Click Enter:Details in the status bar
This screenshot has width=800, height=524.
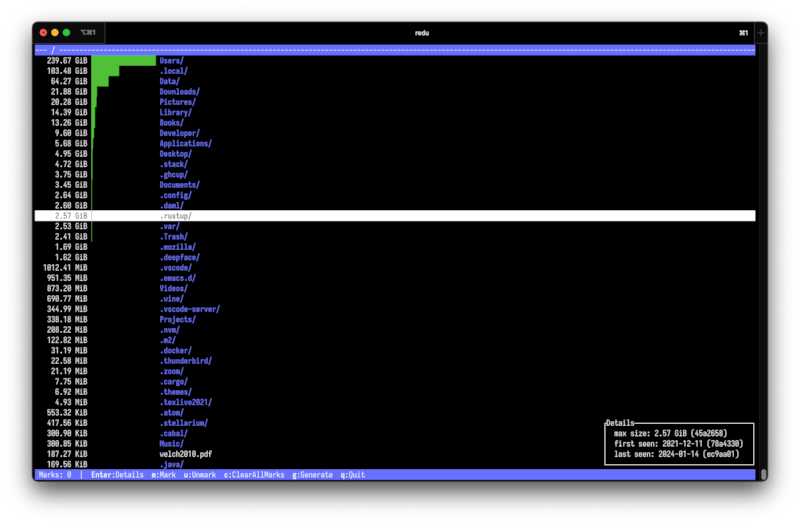[x=117, y=475]
